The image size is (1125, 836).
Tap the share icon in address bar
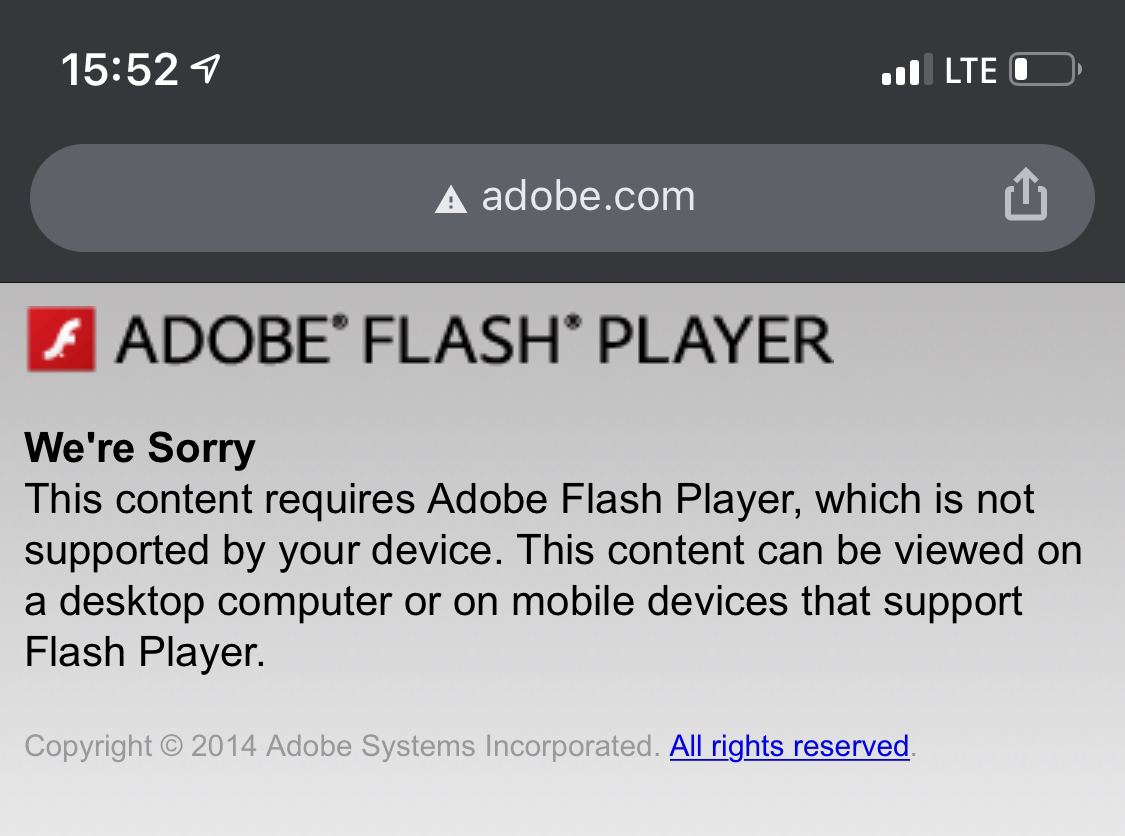(x=1025, y=194)
